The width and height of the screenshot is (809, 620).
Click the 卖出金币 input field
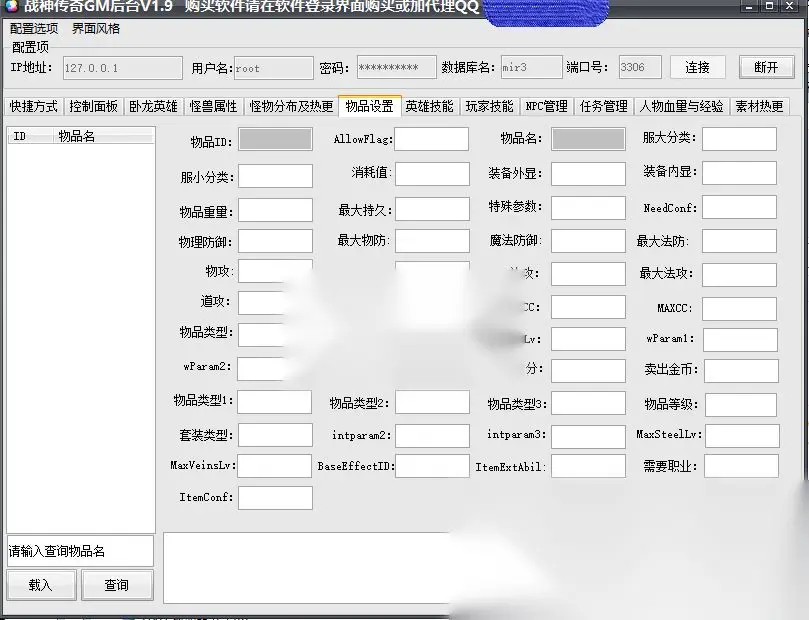coord(741,371)
